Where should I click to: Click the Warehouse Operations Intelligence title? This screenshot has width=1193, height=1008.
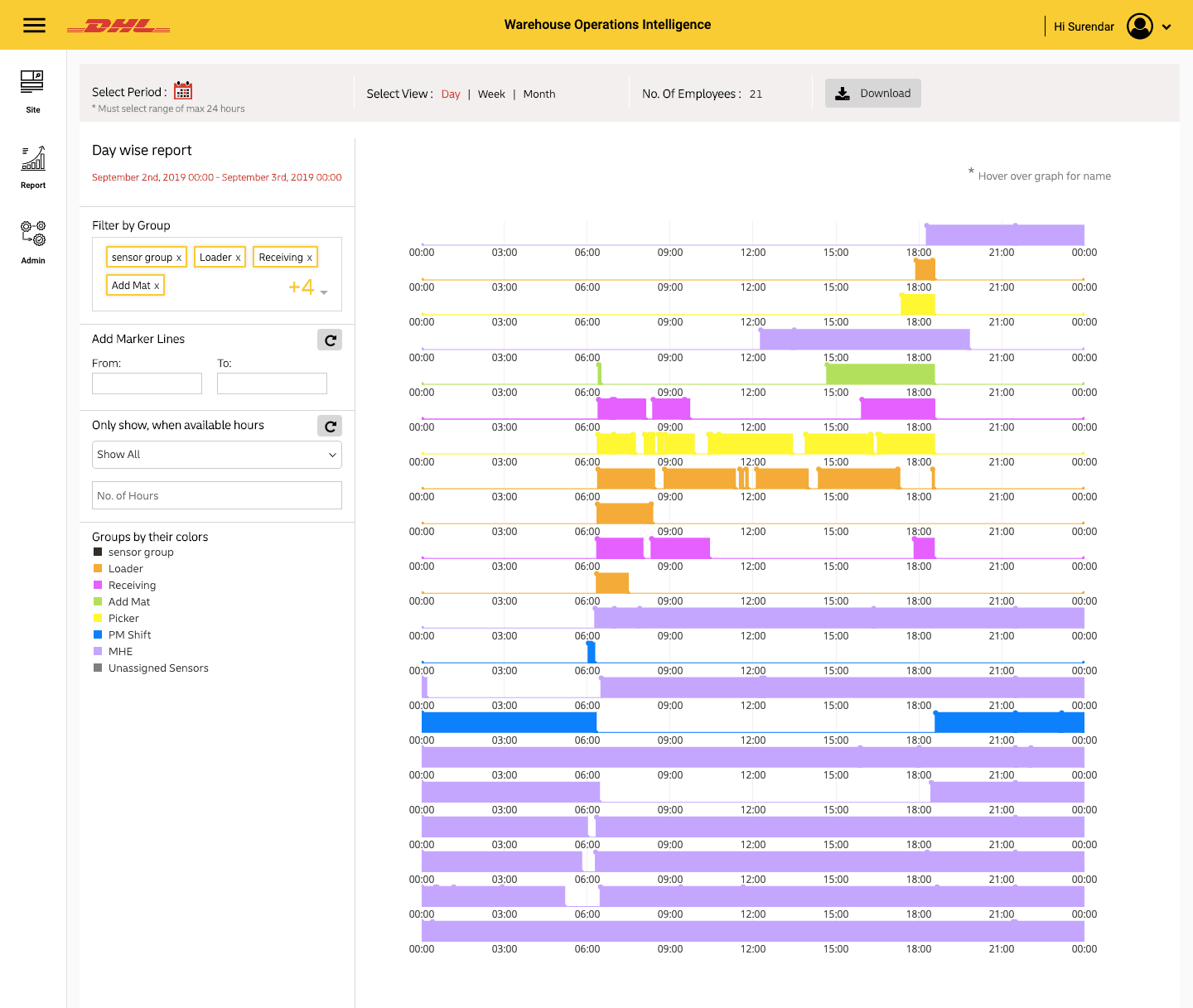(607, 25)
